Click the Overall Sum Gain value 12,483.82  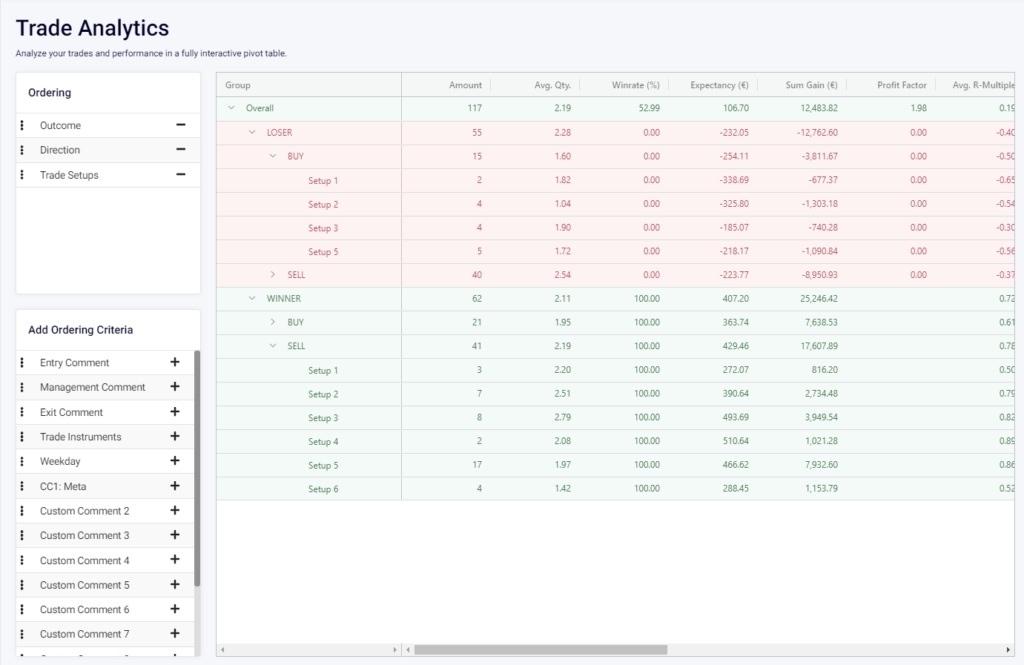coord(819,108)
